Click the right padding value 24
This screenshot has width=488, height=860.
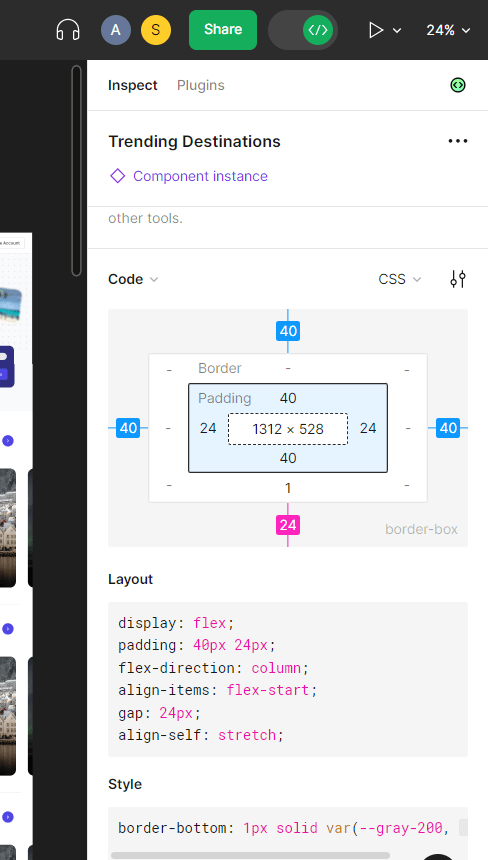click(368, 428)
